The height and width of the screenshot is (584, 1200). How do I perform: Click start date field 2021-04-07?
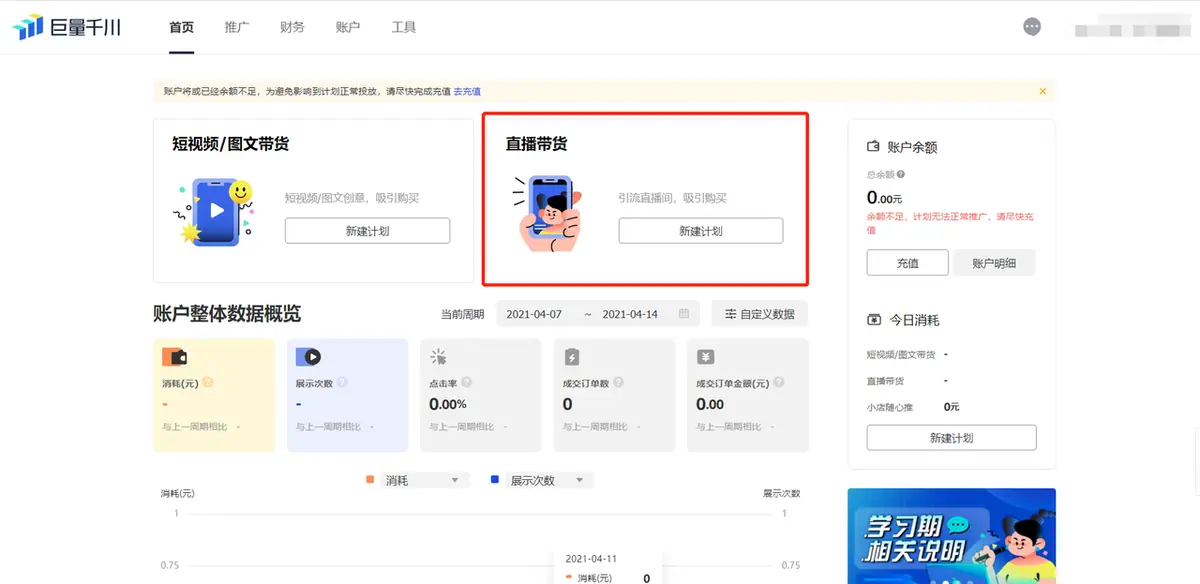click(534, 314)
